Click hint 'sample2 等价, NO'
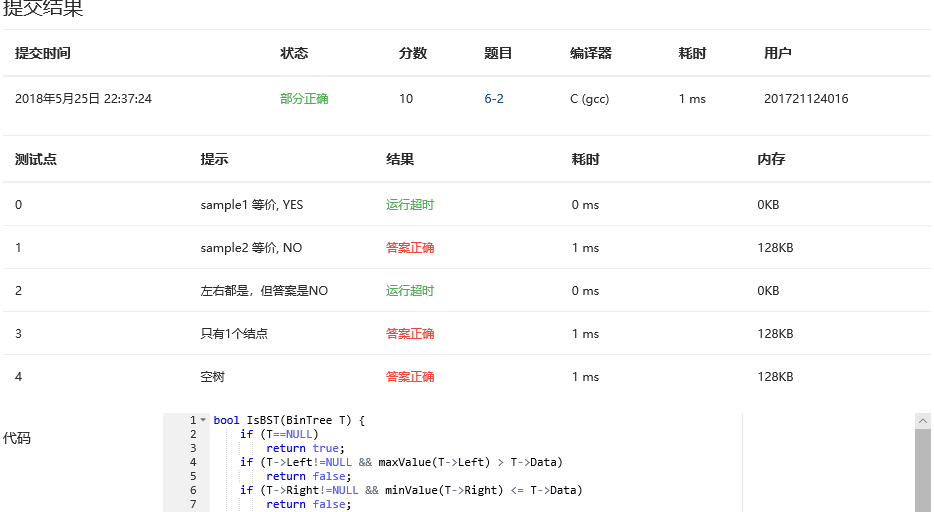The height and width of the screenshot is (512, 934). tap(251, 248)
